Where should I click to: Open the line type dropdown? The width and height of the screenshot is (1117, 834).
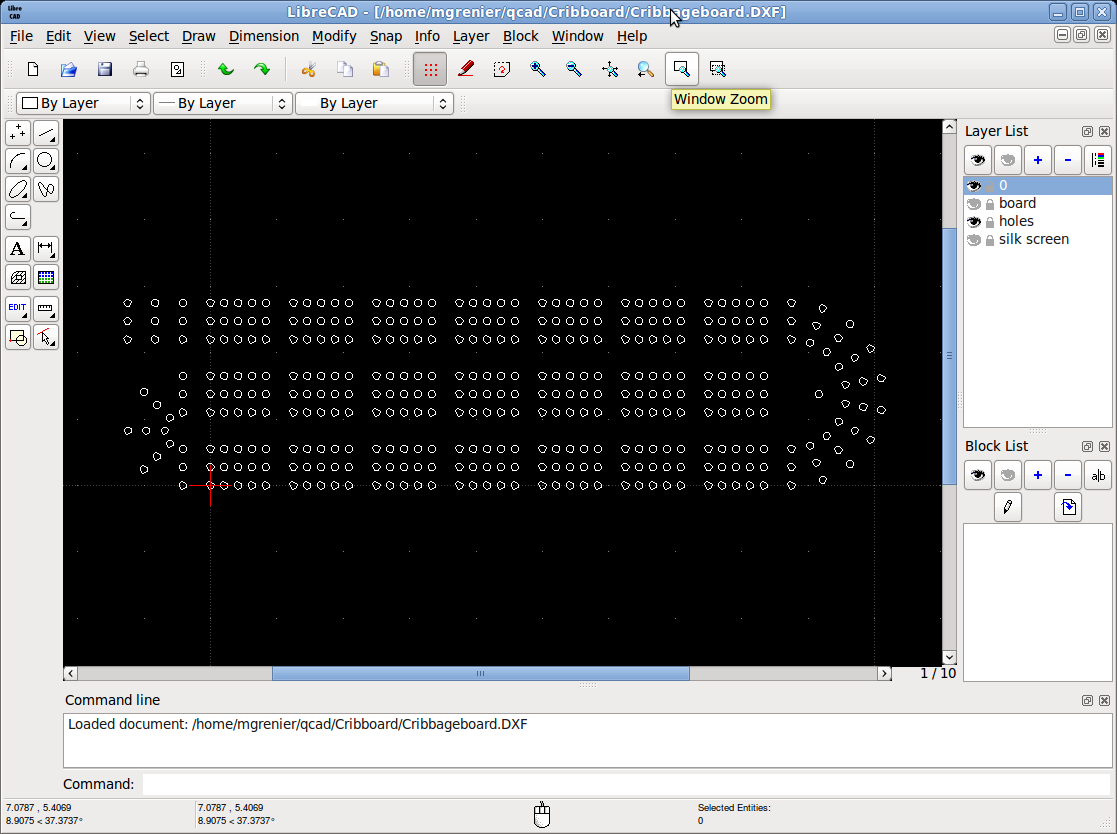(x=222, y=103)
